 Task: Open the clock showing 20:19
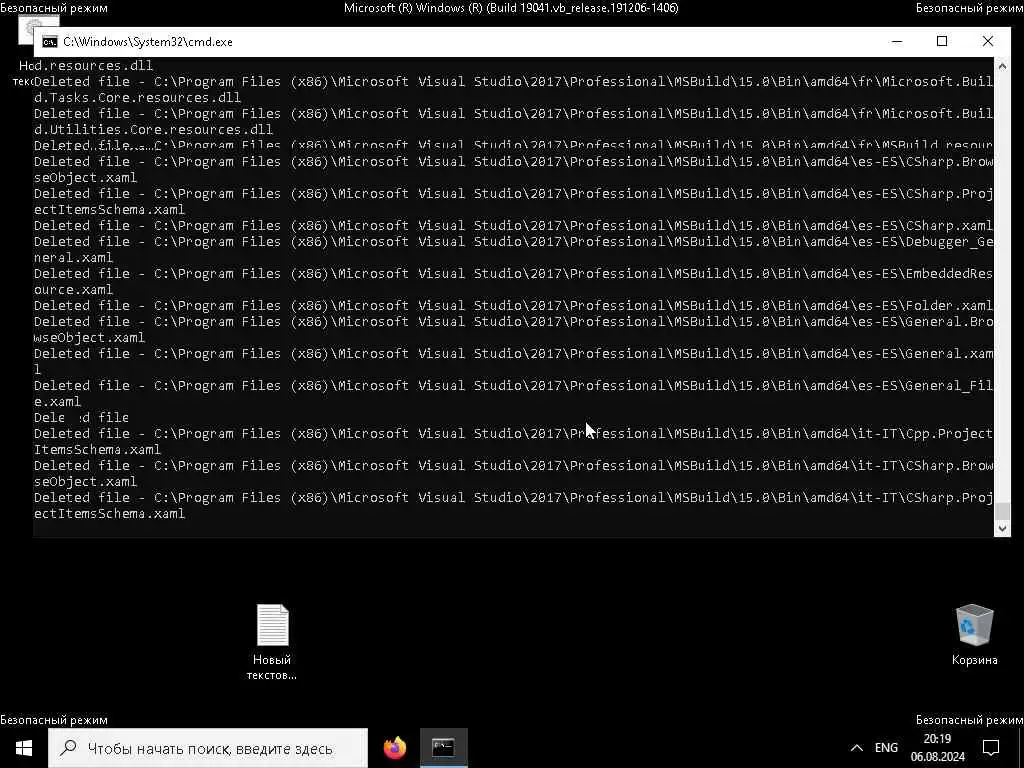(937, 739)
